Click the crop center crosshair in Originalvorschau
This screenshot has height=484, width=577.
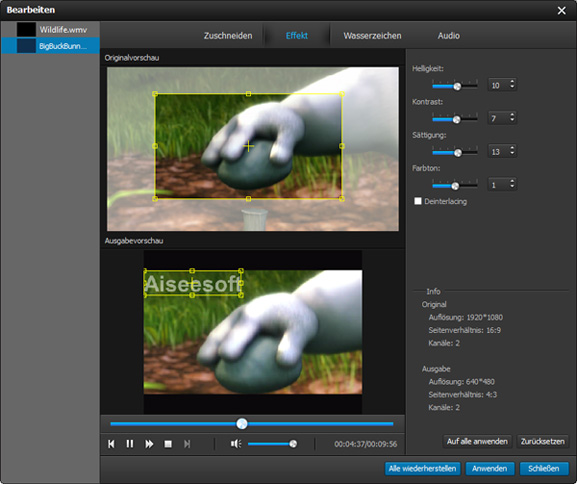click(248, 146)
